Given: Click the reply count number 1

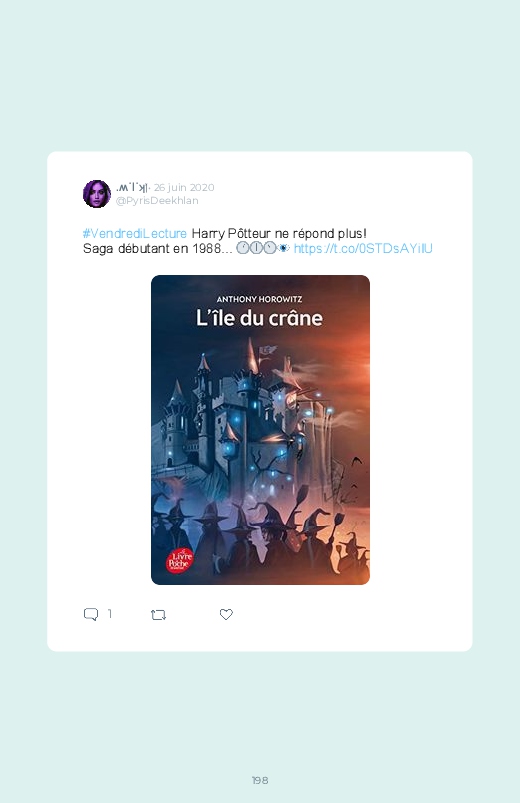Looking at the screenshot, I should [x=109, y=614].
